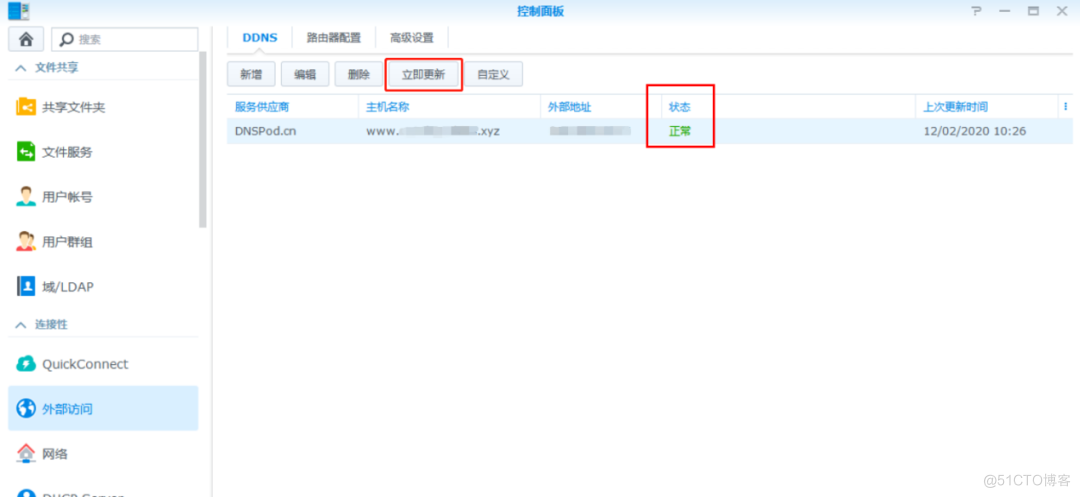The height and width of the screenshot is (497, 1080).
Task: Click the sidebar vertical scrollbar
Action: click(202, 138)
